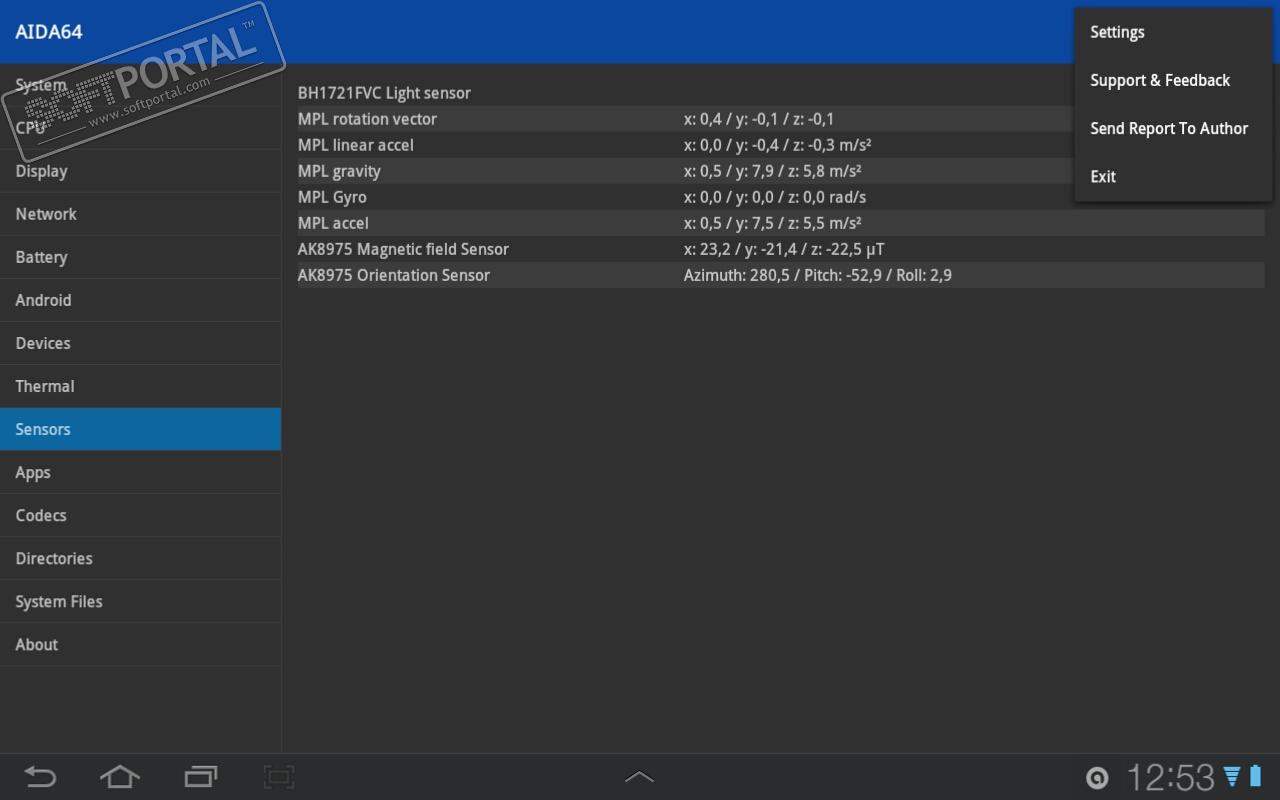Screen dimensions: 1280x800
Task: Go to System Files section
Action: click(x=140, y=601)
